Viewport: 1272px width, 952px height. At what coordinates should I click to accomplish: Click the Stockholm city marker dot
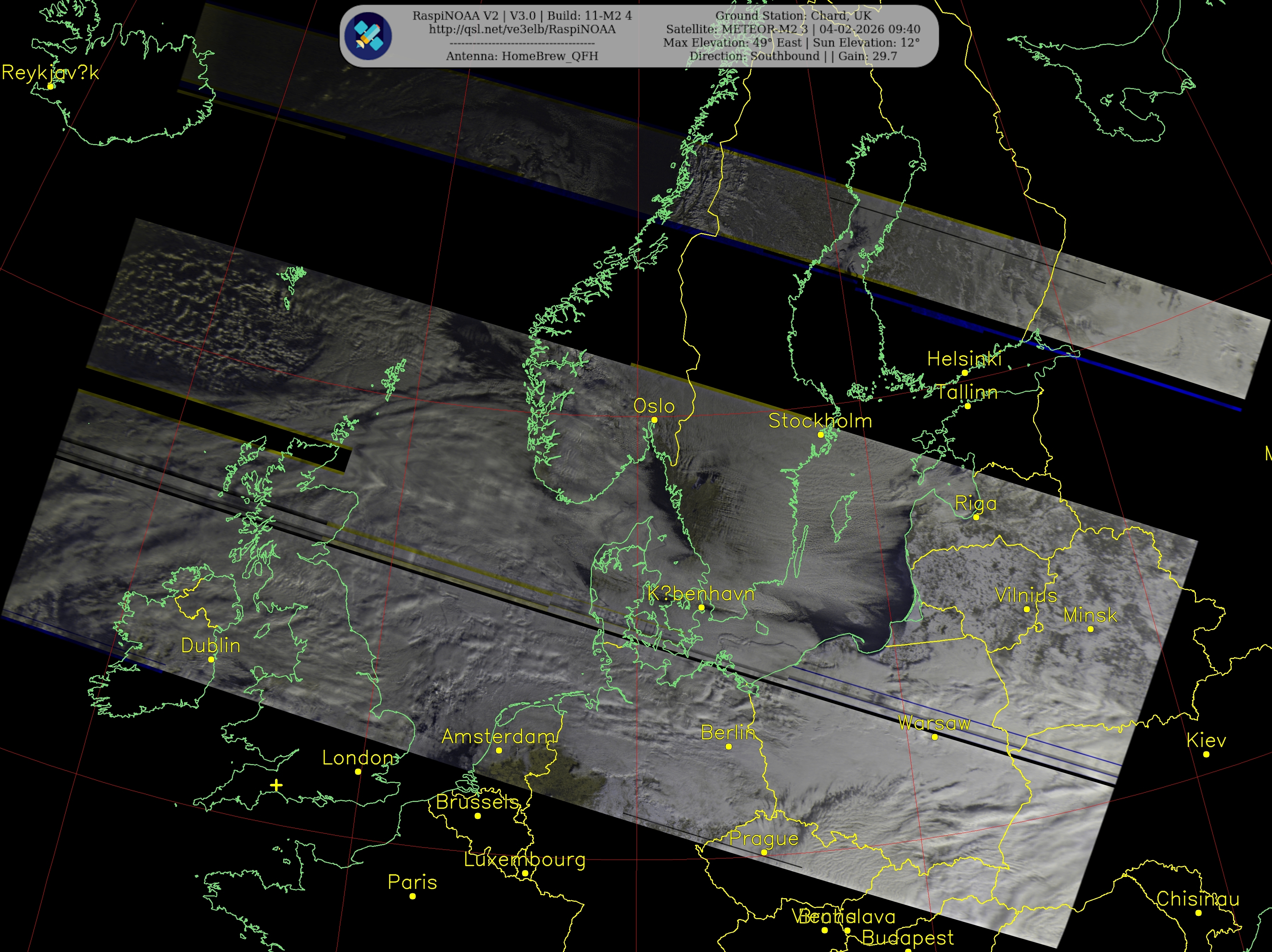click(821, 435)
